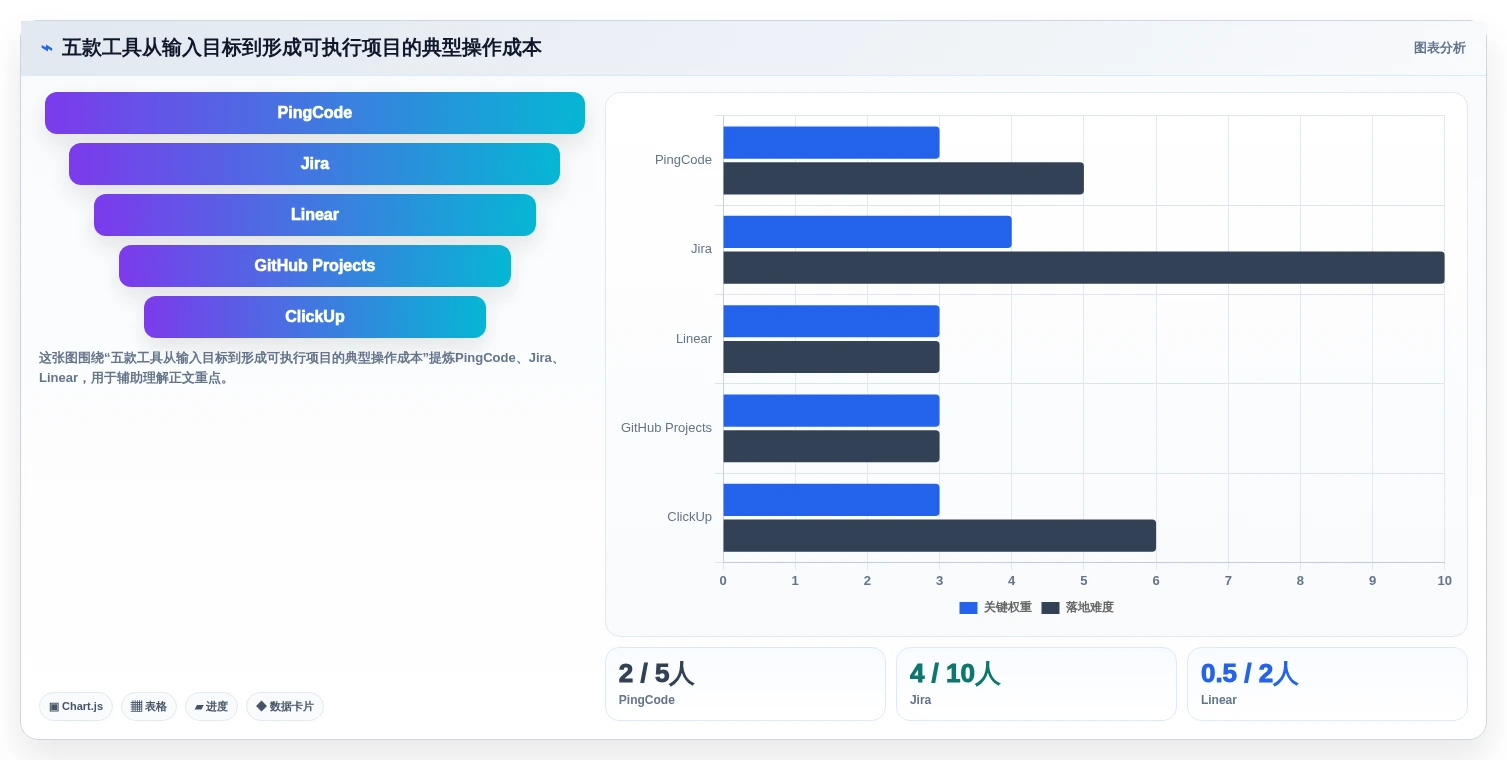Click the 数据卡片 tag chip
1507x760 pixels.
[285, 706]
